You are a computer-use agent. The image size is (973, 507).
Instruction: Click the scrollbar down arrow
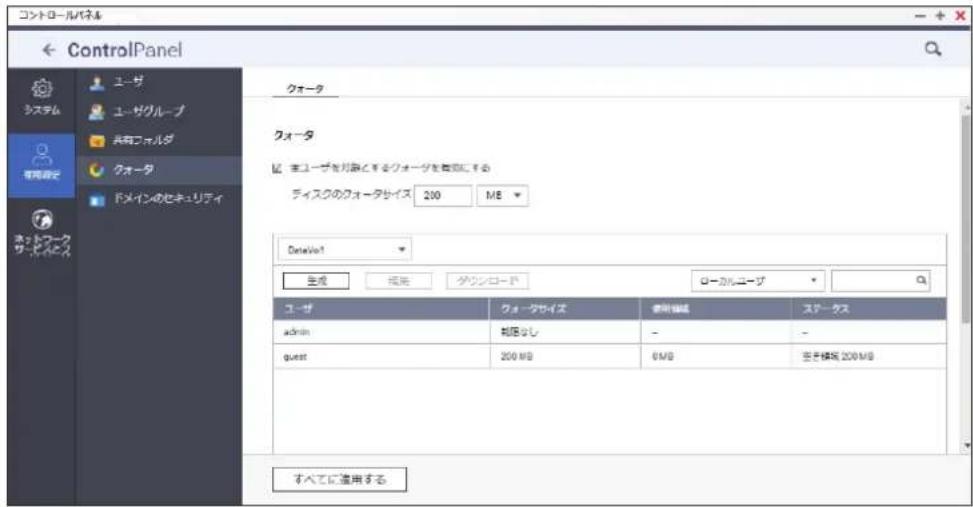point(965,445)
